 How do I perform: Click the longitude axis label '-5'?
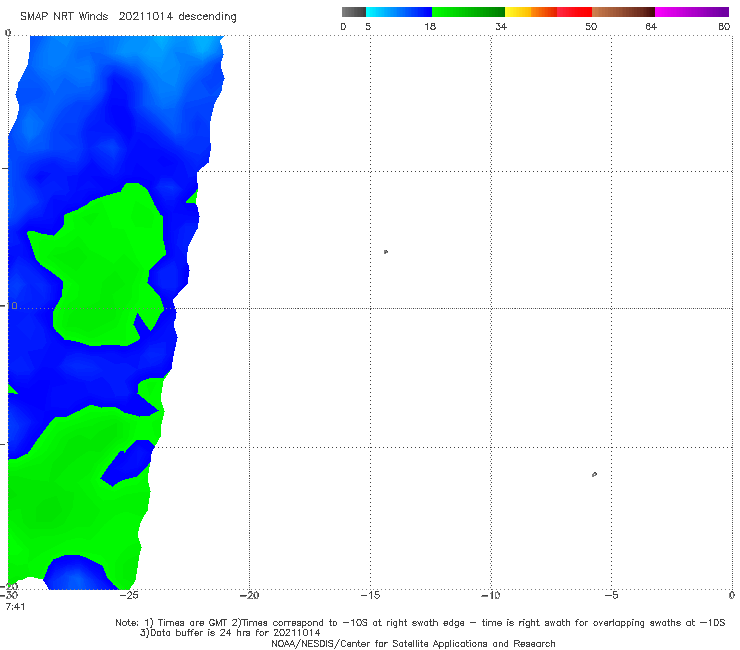coord(611,596)
